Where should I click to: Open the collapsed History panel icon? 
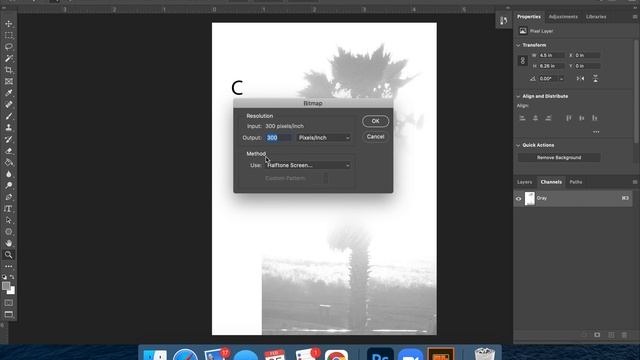coord(504,21)
